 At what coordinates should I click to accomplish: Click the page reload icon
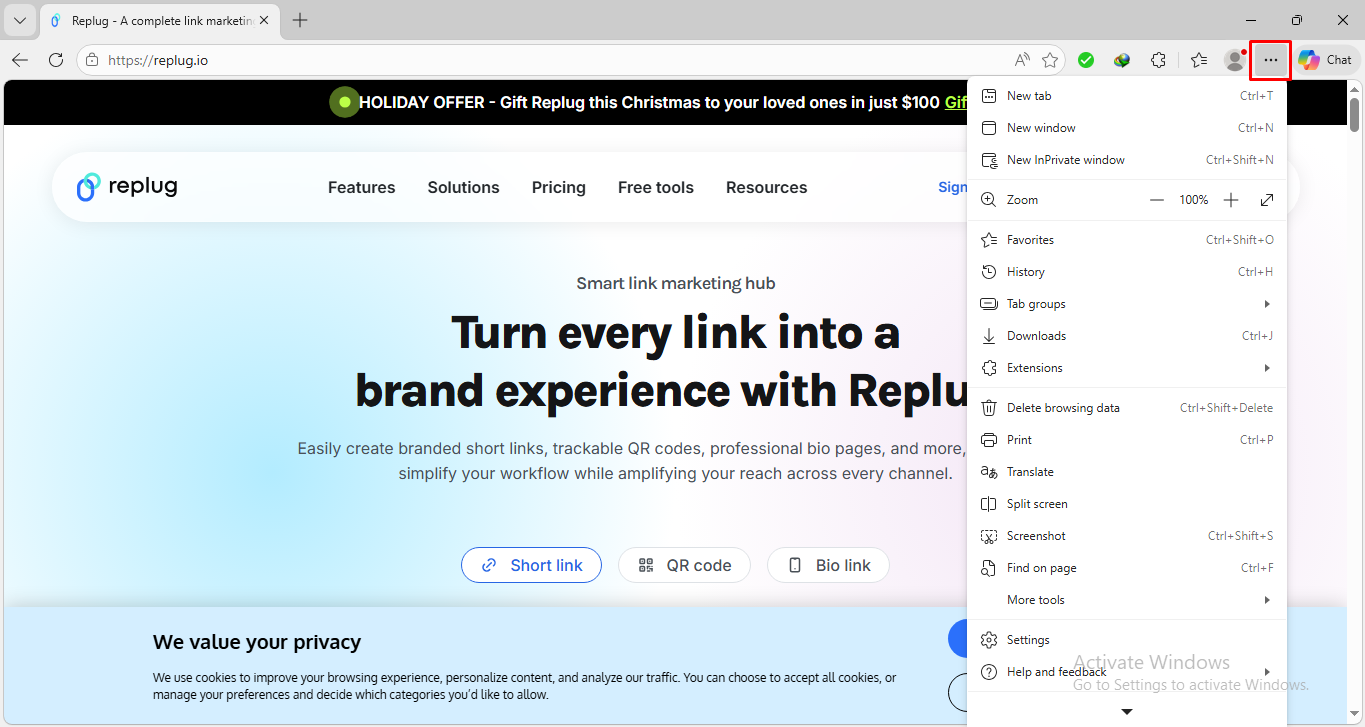56,59
